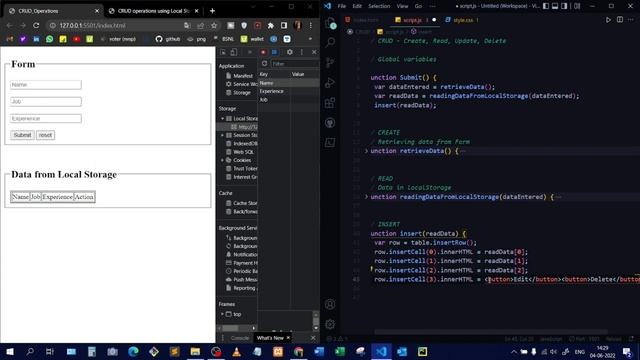Open Chrome Extensions puzzle icon
The width and height of the screenshot is (640, 360).
tap(271, 25)
